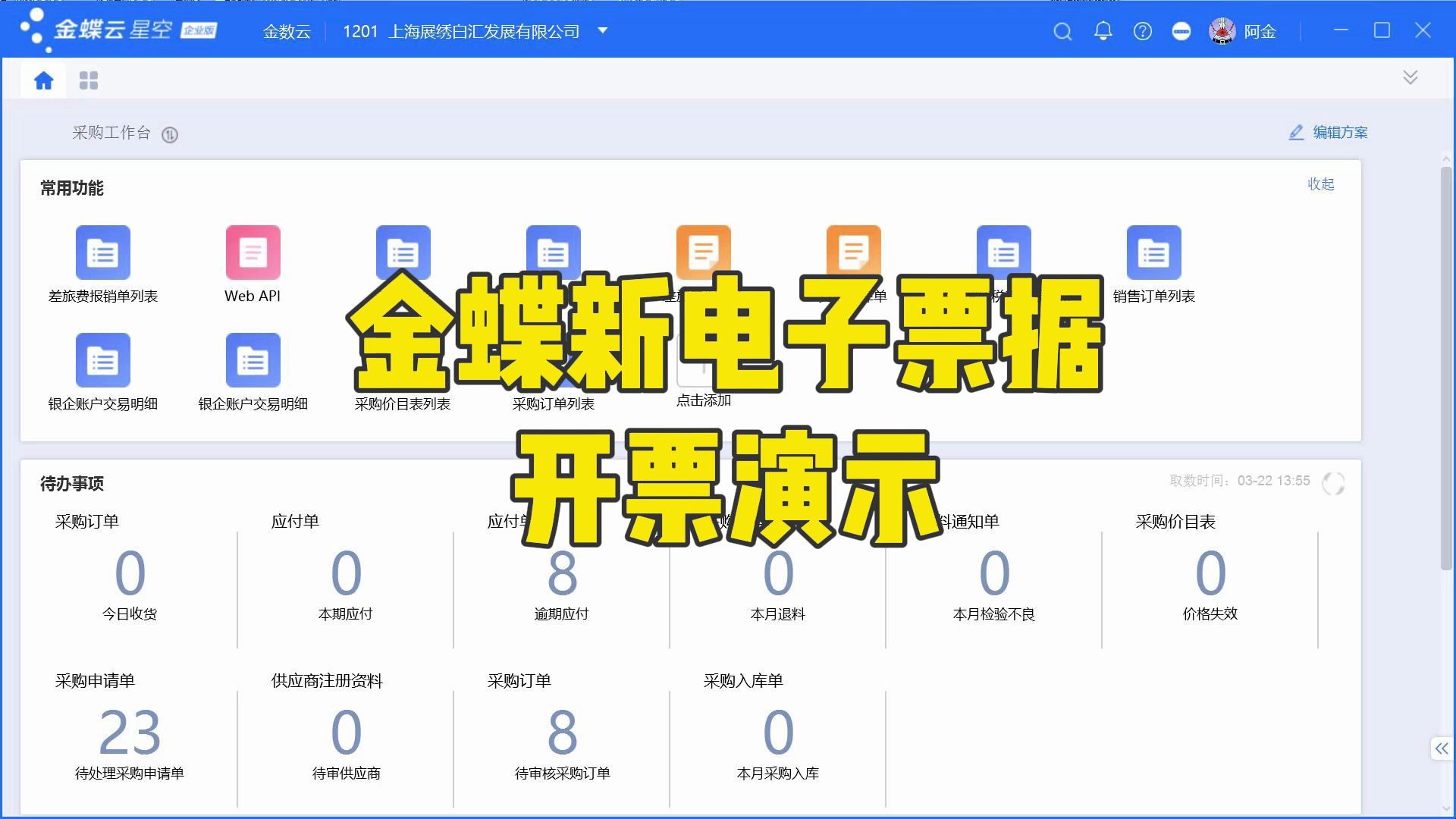Open the notification bell
The image size is (1456, 819).
pyautogui.click(x=1103, y=31)
